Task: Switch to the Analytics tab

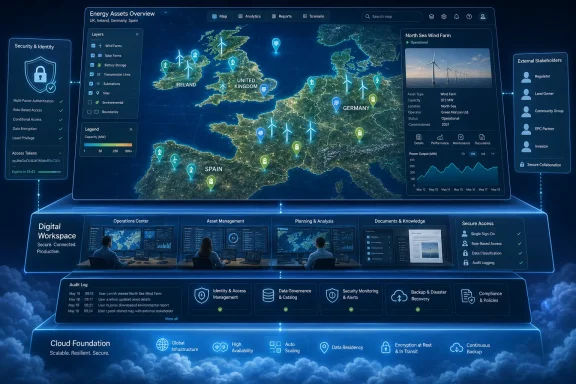Action: pos(249,17)
